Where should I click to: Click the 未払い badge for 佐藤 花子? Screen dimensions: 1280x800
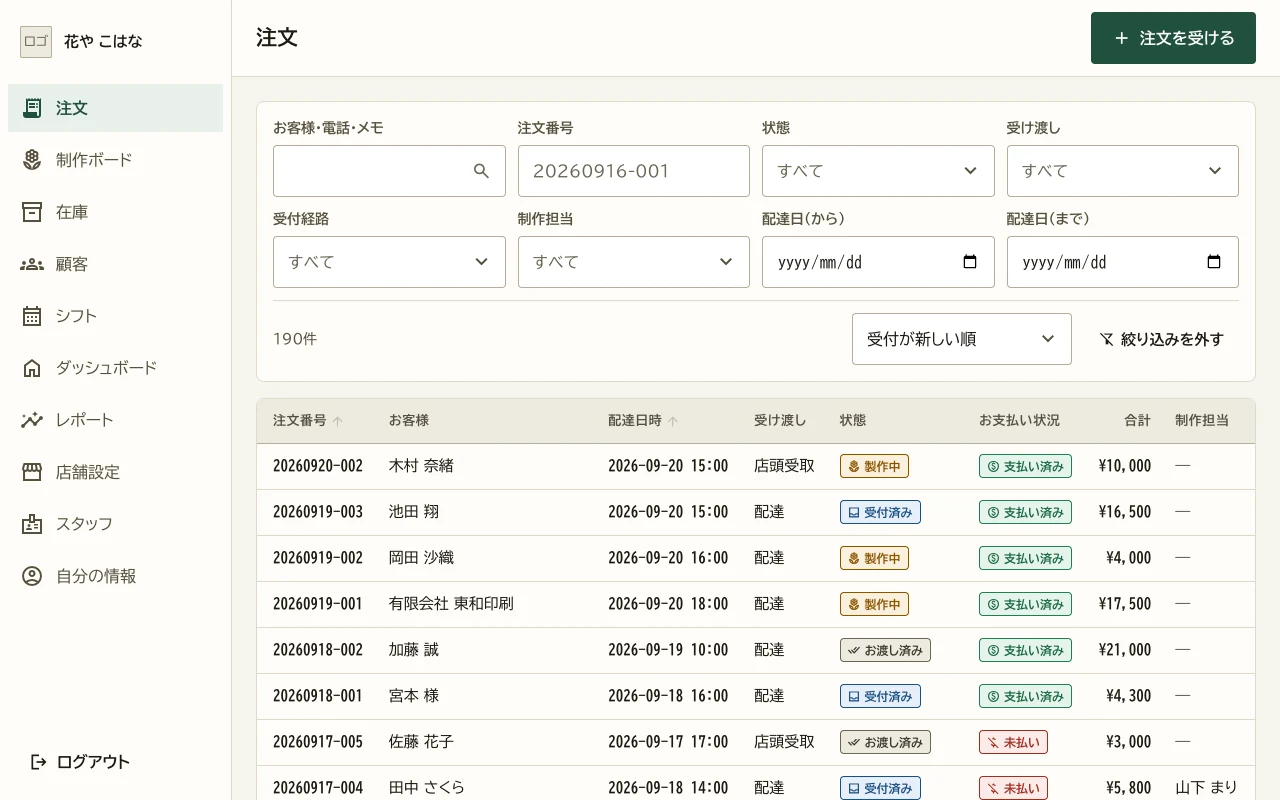1013,742
